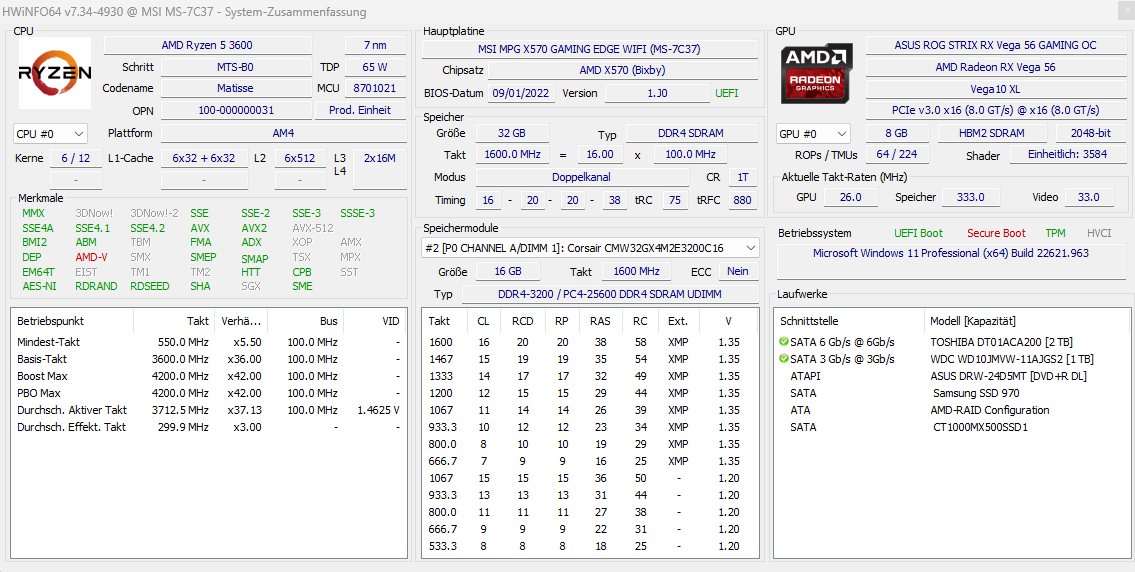The height and width of the screenshot is (572, 1135).
Task: Click green status icon for WDC drive
Action: click(x=783, y=359)
